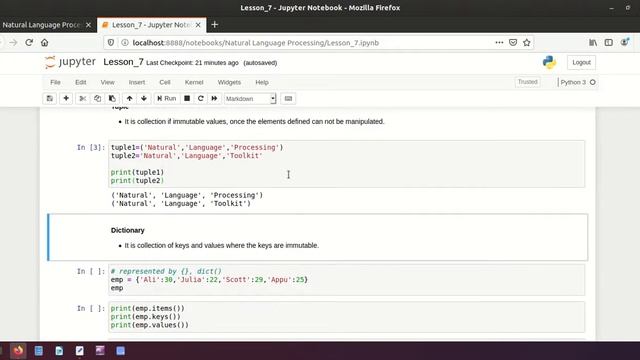Open a new browser tab

215,25
